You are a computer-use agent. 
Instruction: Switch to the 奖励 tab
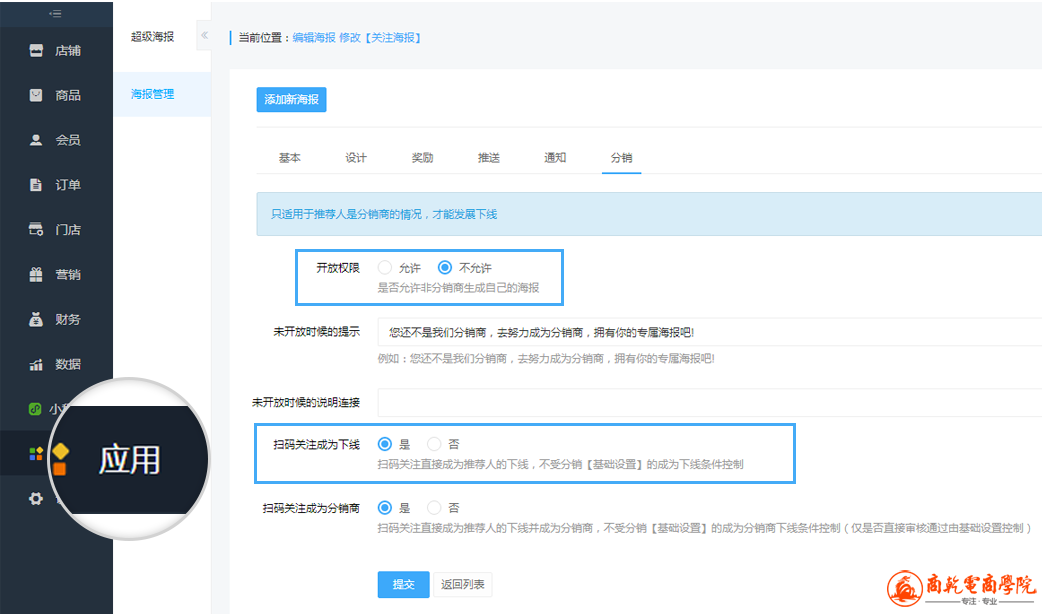(422, 158)
